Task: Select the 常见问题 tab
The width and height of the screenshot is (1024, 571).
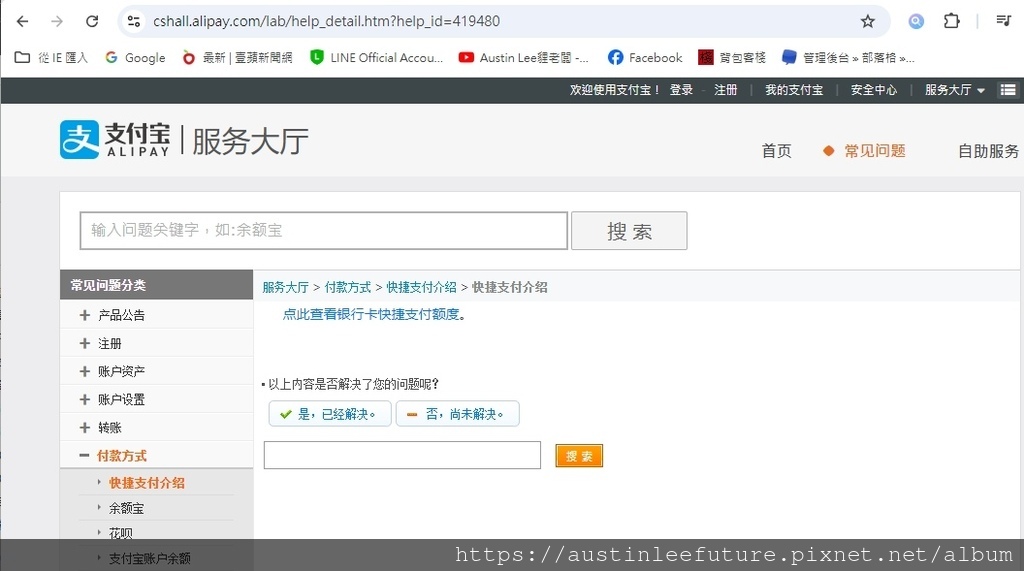Action: [x=874, y=151]
